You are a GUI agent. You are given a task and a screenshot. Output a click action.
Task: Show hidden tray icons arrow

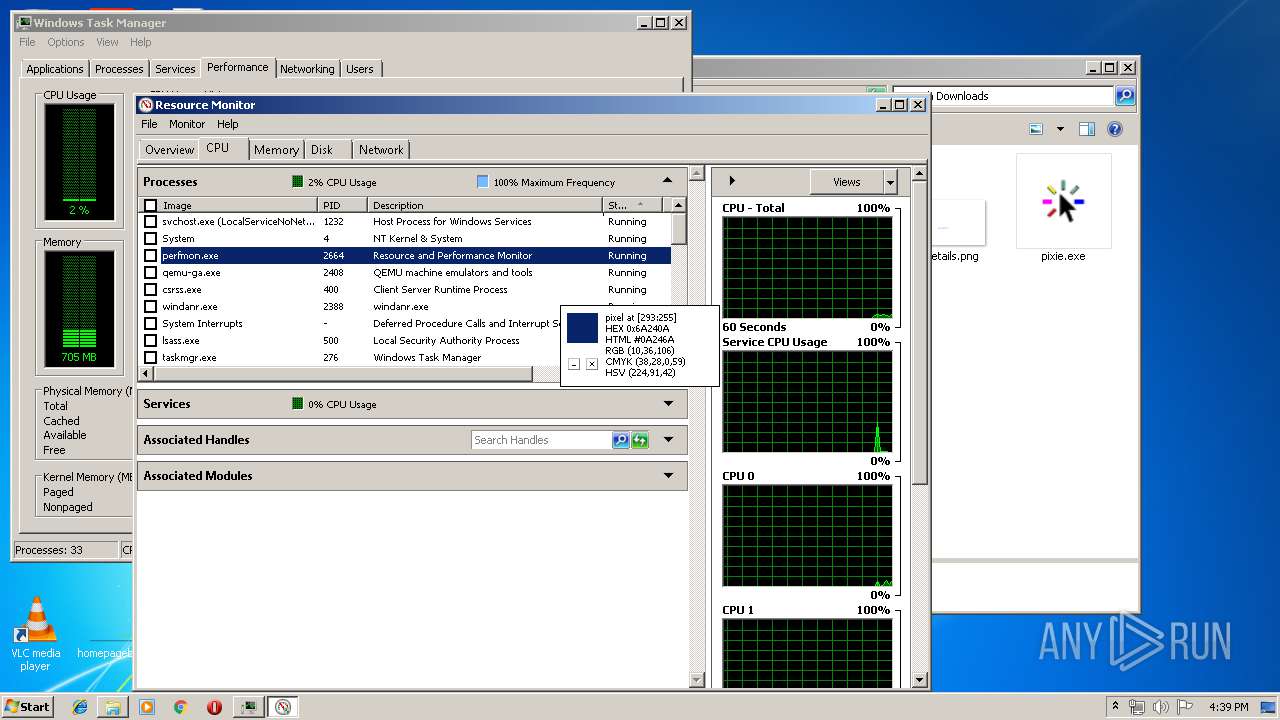1115,707
